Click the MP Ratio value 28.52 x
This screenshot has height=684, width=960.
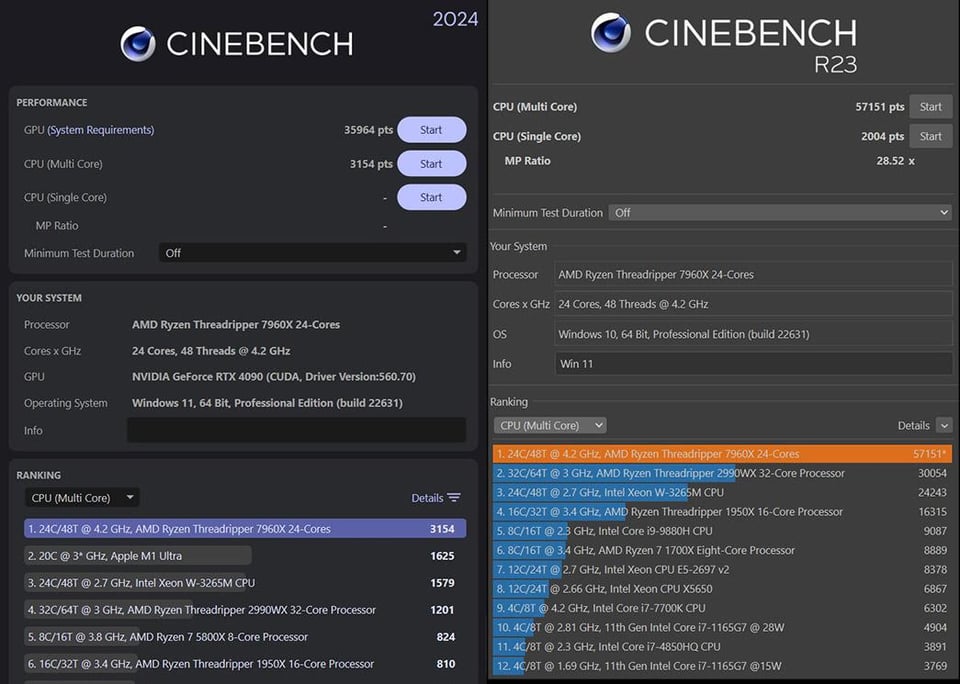(895, 160)
